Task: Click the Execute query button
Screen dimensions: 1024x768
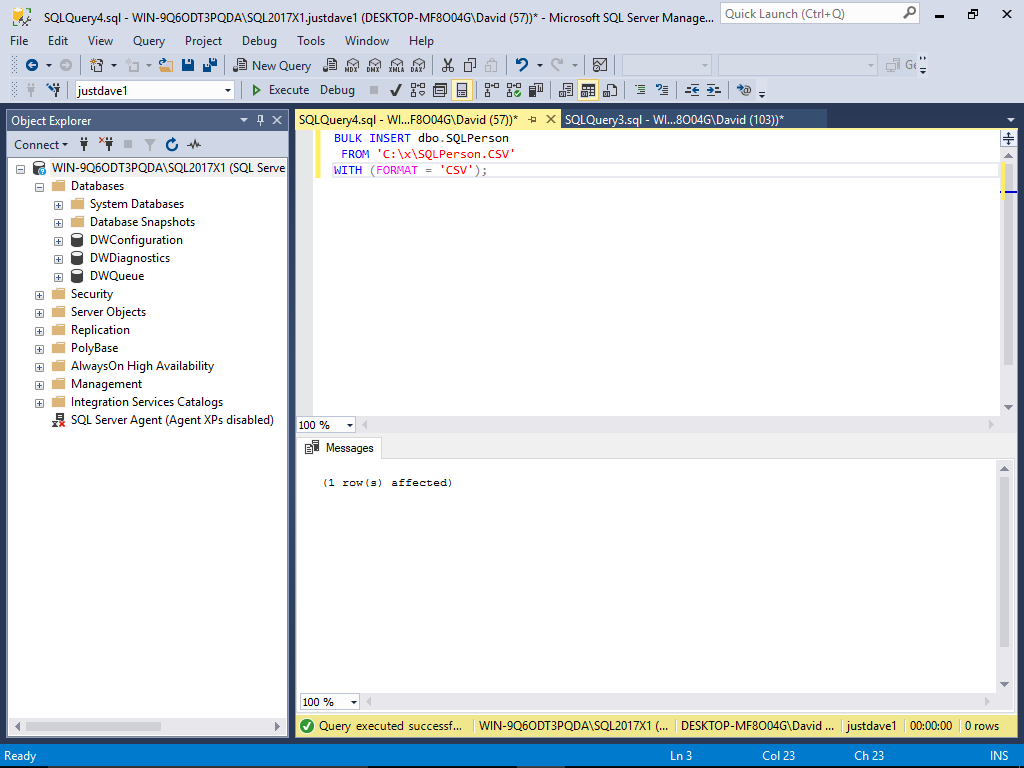Action: (280, 90)
